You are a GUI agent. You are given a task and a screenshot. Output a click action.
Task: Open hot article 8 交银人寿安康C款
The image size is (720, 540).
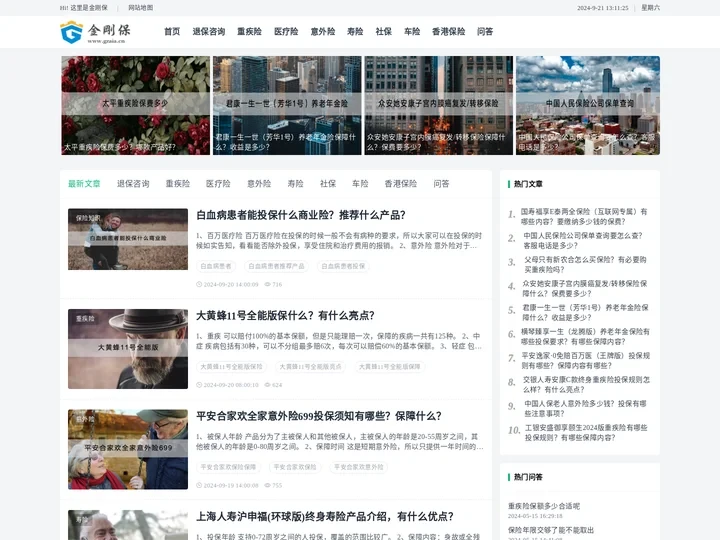point(586,384)
